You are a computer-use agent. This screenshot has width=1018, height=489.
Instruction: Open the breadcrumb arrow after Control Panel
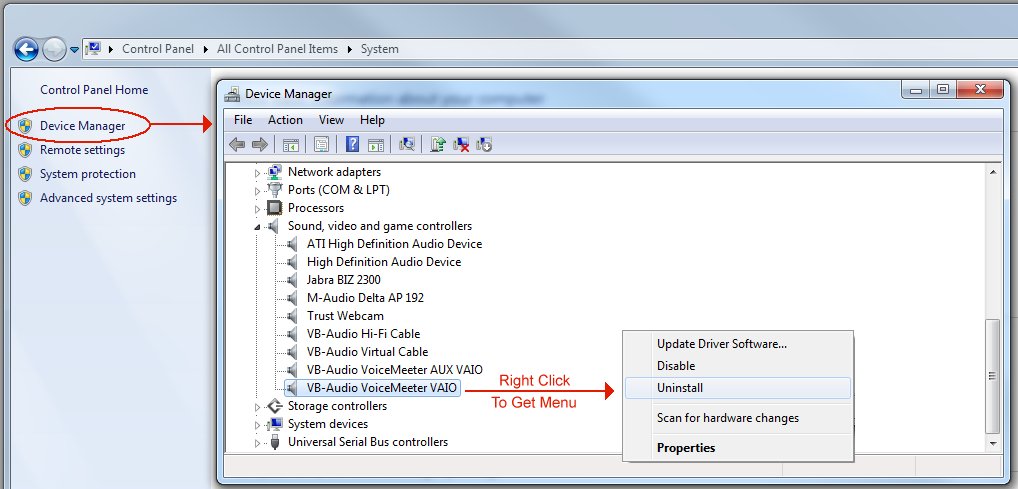click(x=206, y=49)
